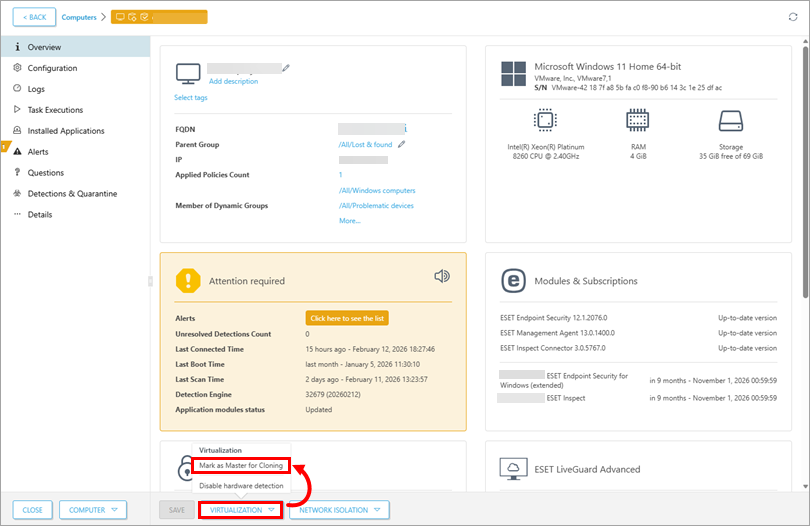Click the More... dynamic groups link
Image resolution: width=810 pixels, height=526 pixels.
click(x=349, y=221)
